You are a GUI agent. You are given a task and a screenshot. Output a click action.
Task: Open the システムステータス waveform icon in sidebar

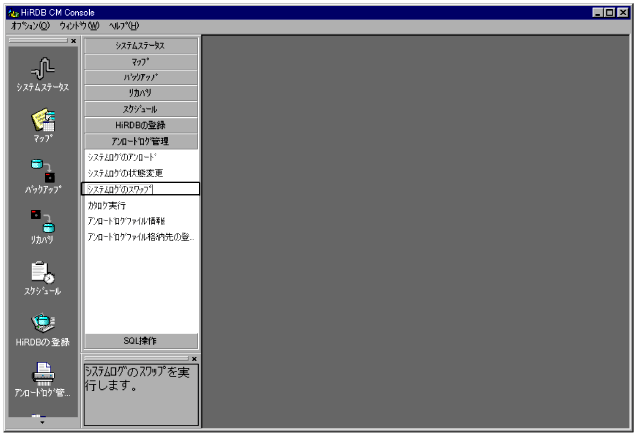43,68
